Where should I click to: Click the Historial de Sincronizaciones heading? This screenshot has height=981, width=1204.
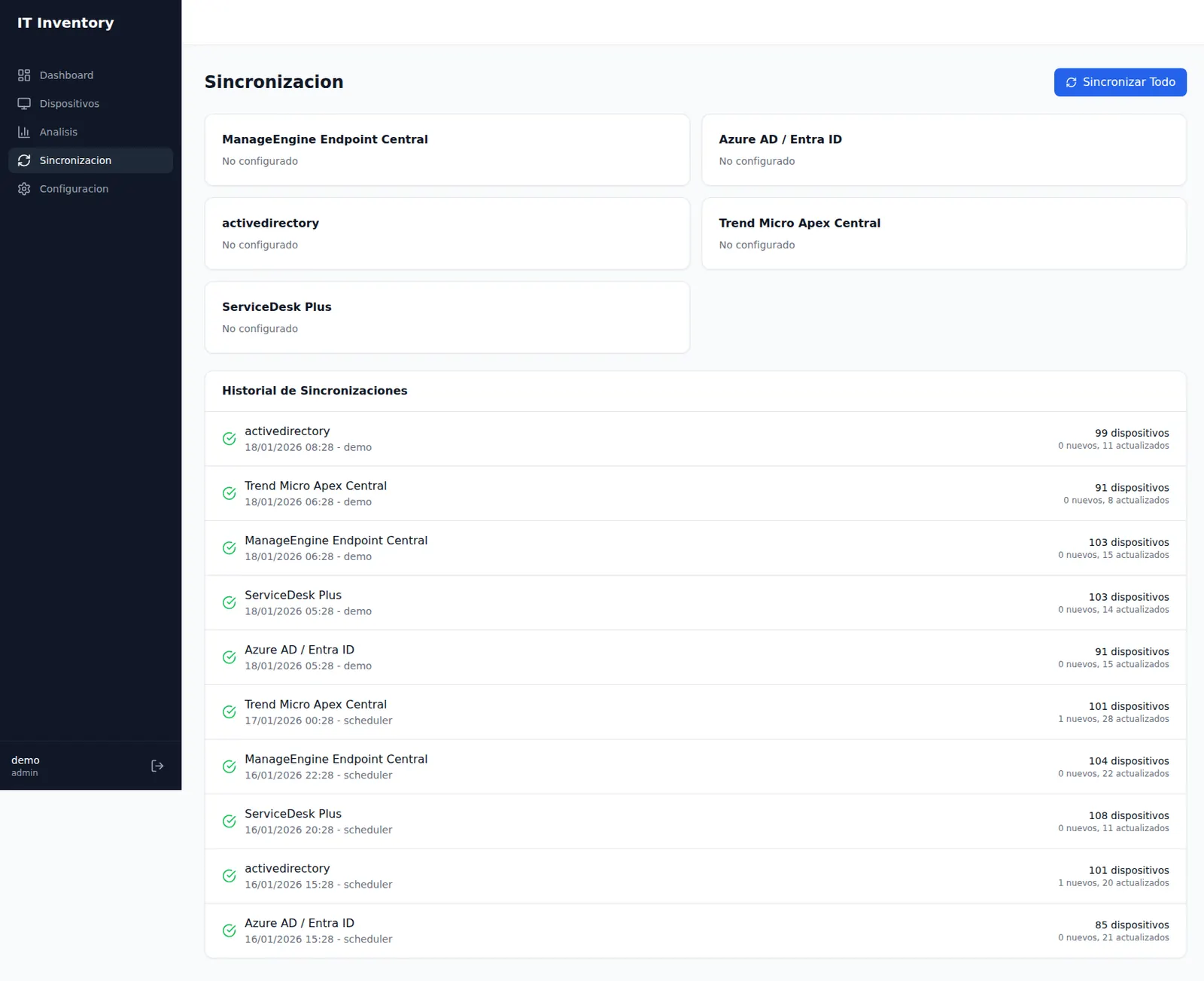click(315, 391)
